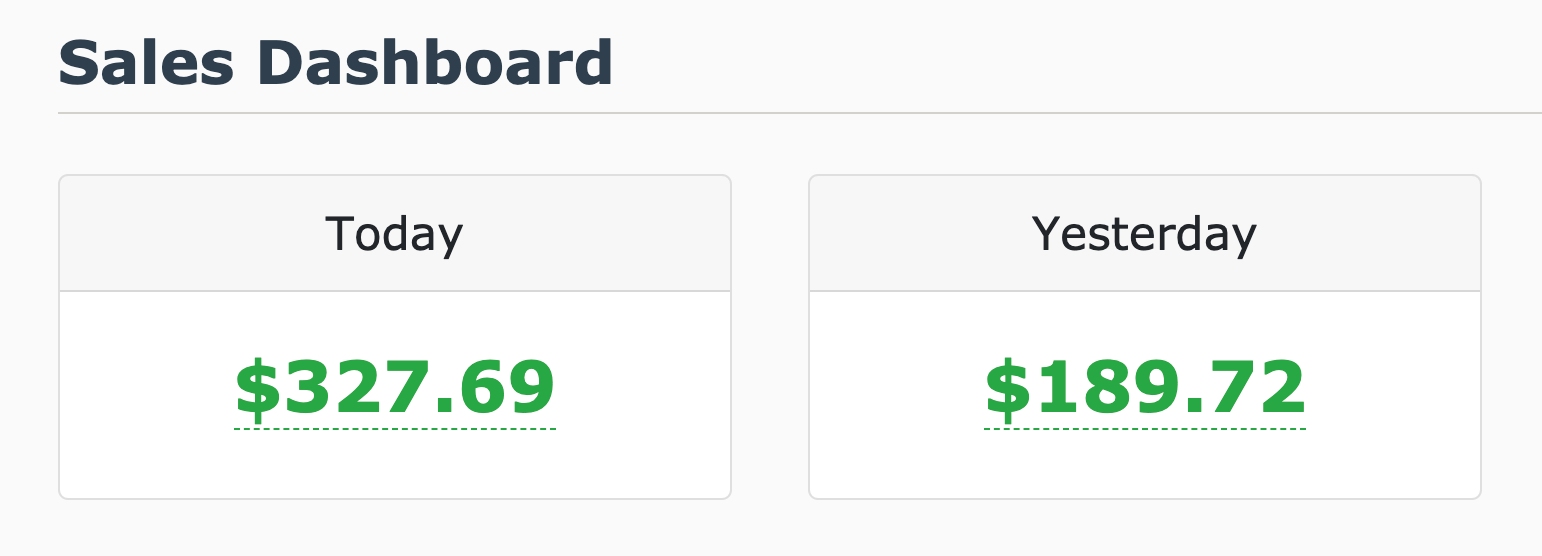Viewport: 1542px width, 556px height.
Task: Click the Today card body area
Action: pos(395,394)
